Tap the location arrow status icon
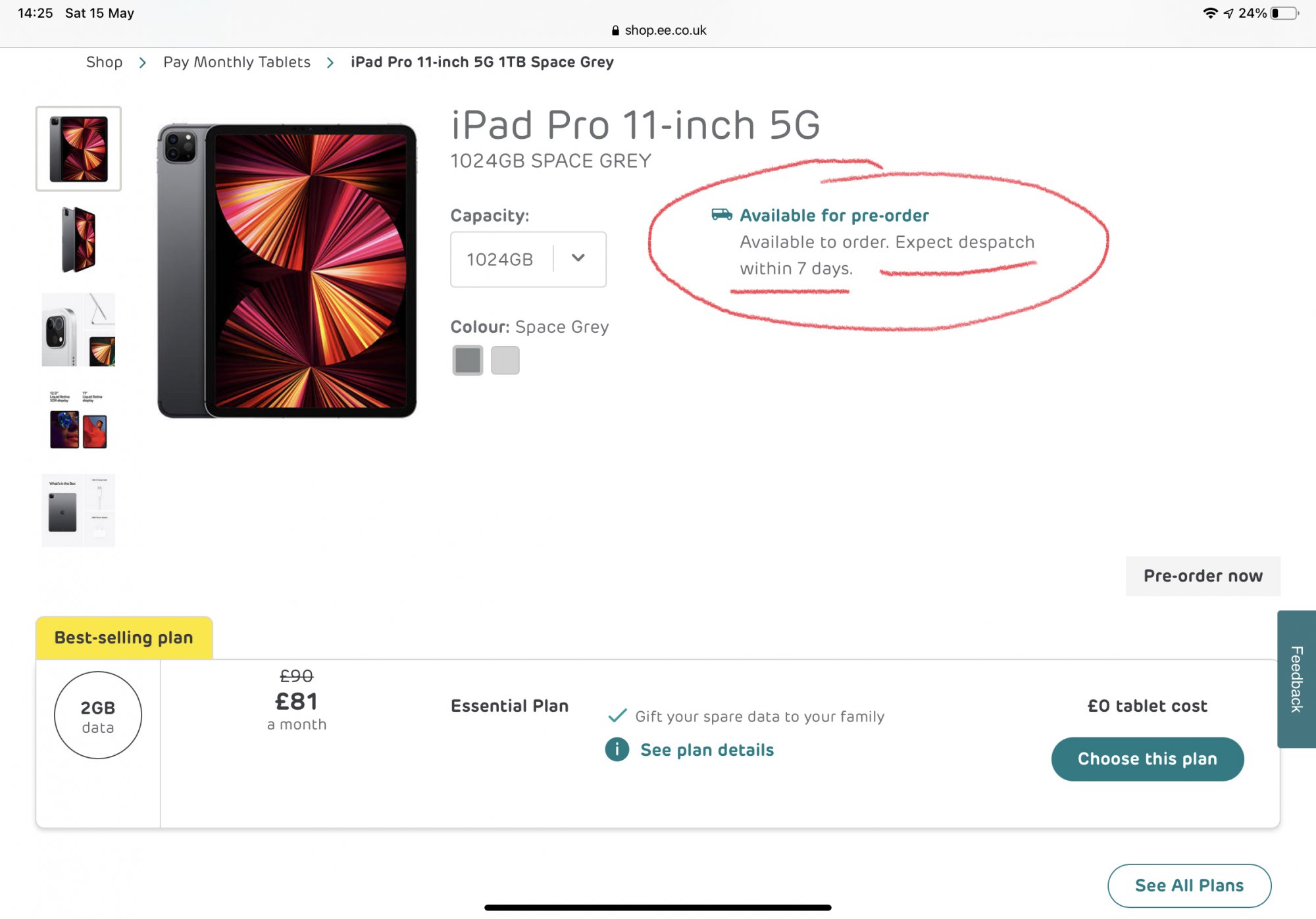 (x=1228, y=13)
